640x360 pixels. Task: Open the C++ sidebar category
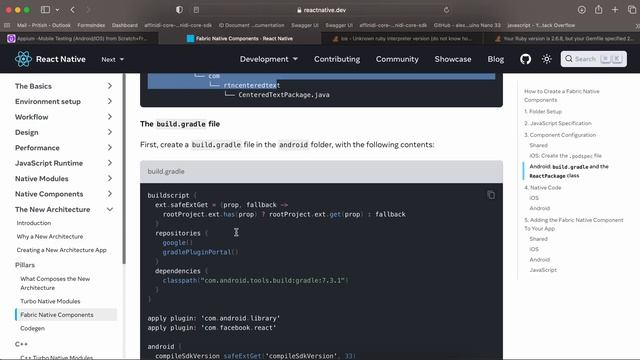pyautogui.click(x=21, y=344)
